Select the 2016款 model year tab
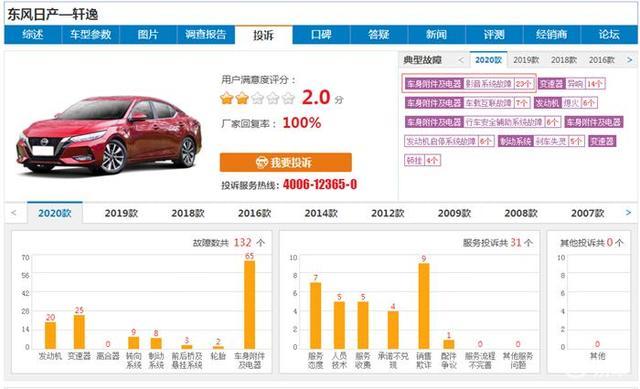Image resolution: width=640 pixels, height=389 pixels. tap(255, 213)
